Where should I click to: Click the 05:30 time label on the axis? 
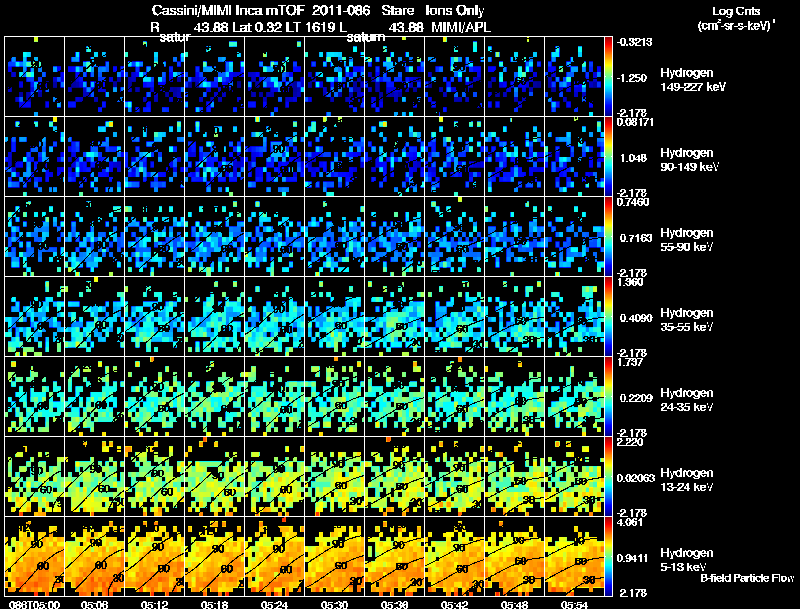[x=334, y=604]
